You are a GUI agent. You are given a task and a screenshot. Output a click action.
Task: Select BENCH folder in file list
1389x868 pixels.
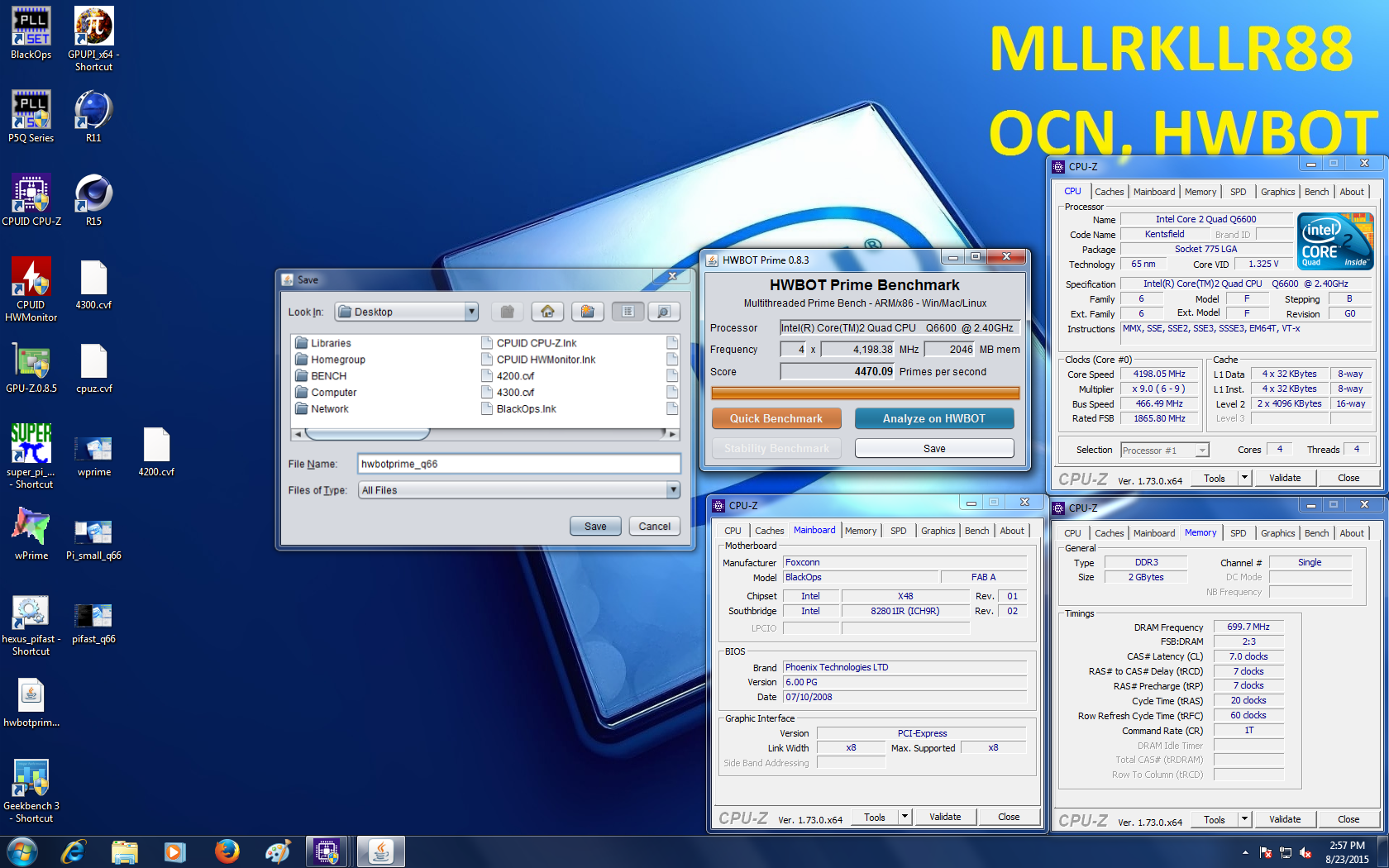pos(322,376)
